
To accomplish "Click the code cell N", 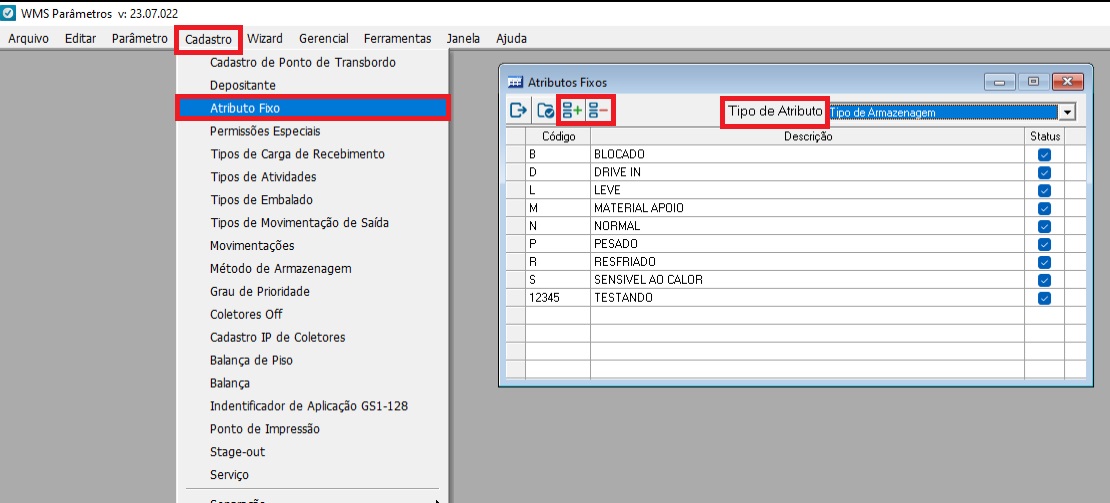I will point(559,226).
